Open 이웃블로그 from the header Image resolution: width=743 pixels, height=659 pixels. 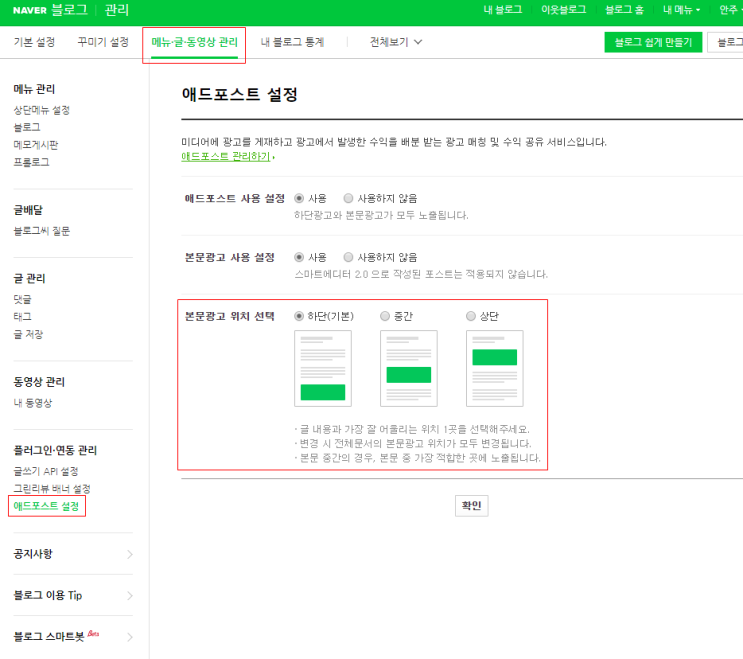563,10
